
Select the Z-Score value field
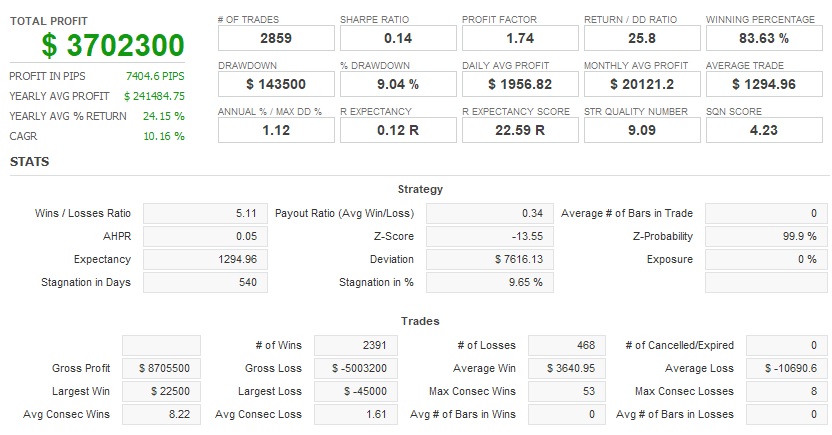[490, 236]
